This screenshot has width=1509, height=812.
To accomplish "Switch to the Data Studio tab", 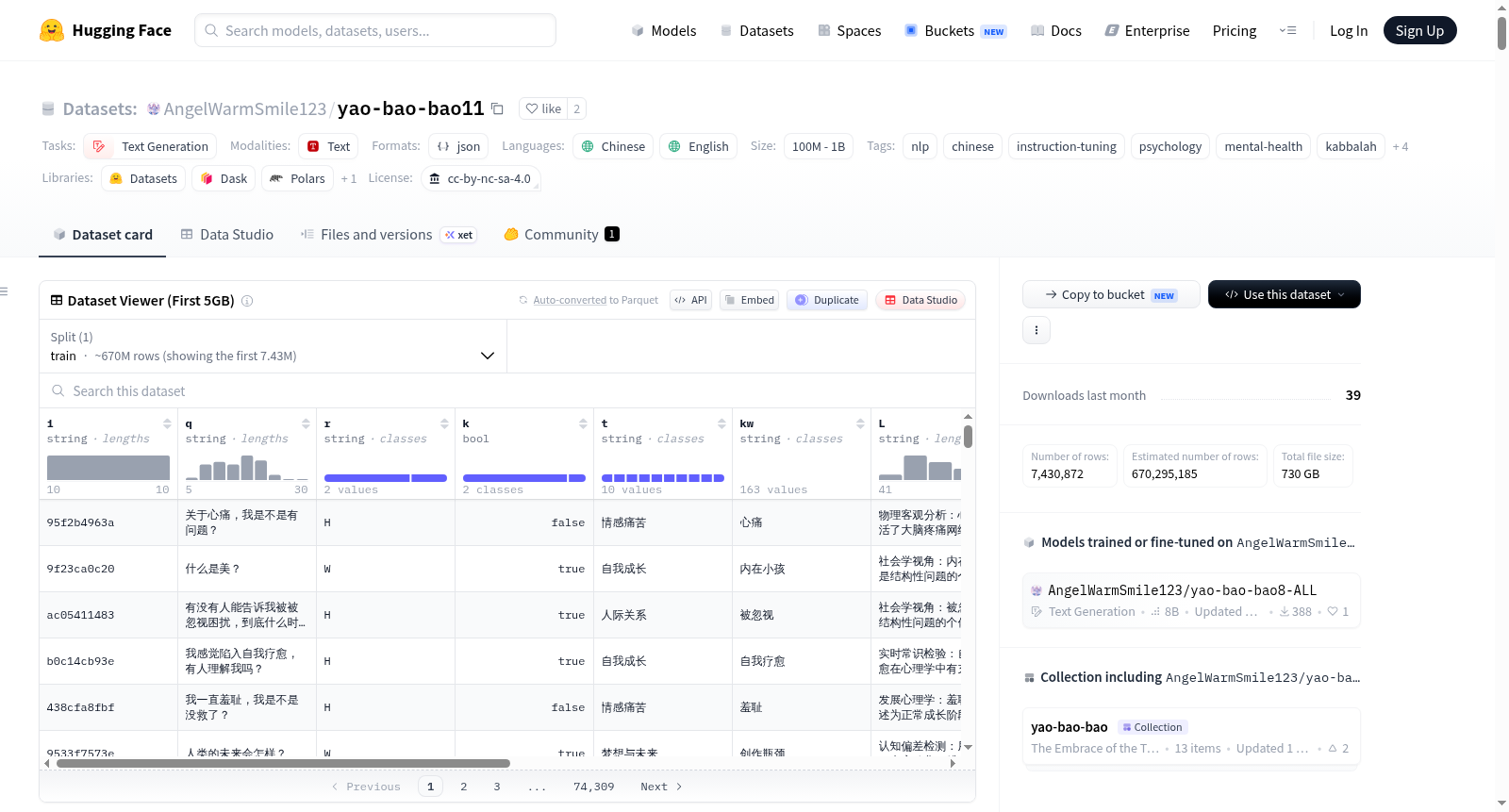I will tap(227, 235).
